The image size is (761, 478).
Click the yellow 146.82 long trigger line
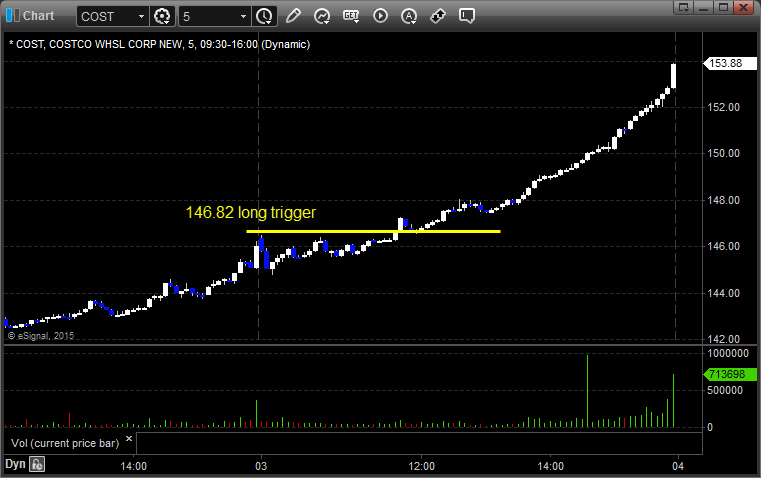373,231
